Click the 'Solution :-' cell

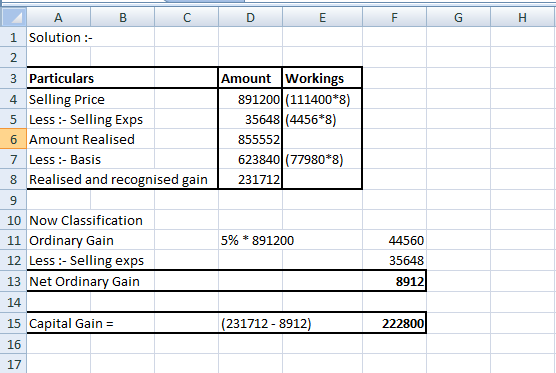[59, 37]
